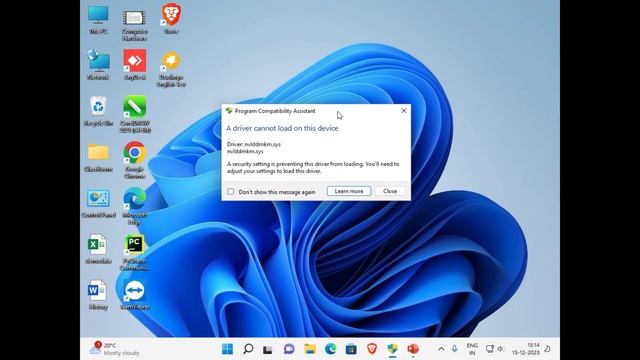Expand the hidden system tray icons chevron
Viewport: 640px width, 360px height.
pyautogui.click(x=441, y=349)
